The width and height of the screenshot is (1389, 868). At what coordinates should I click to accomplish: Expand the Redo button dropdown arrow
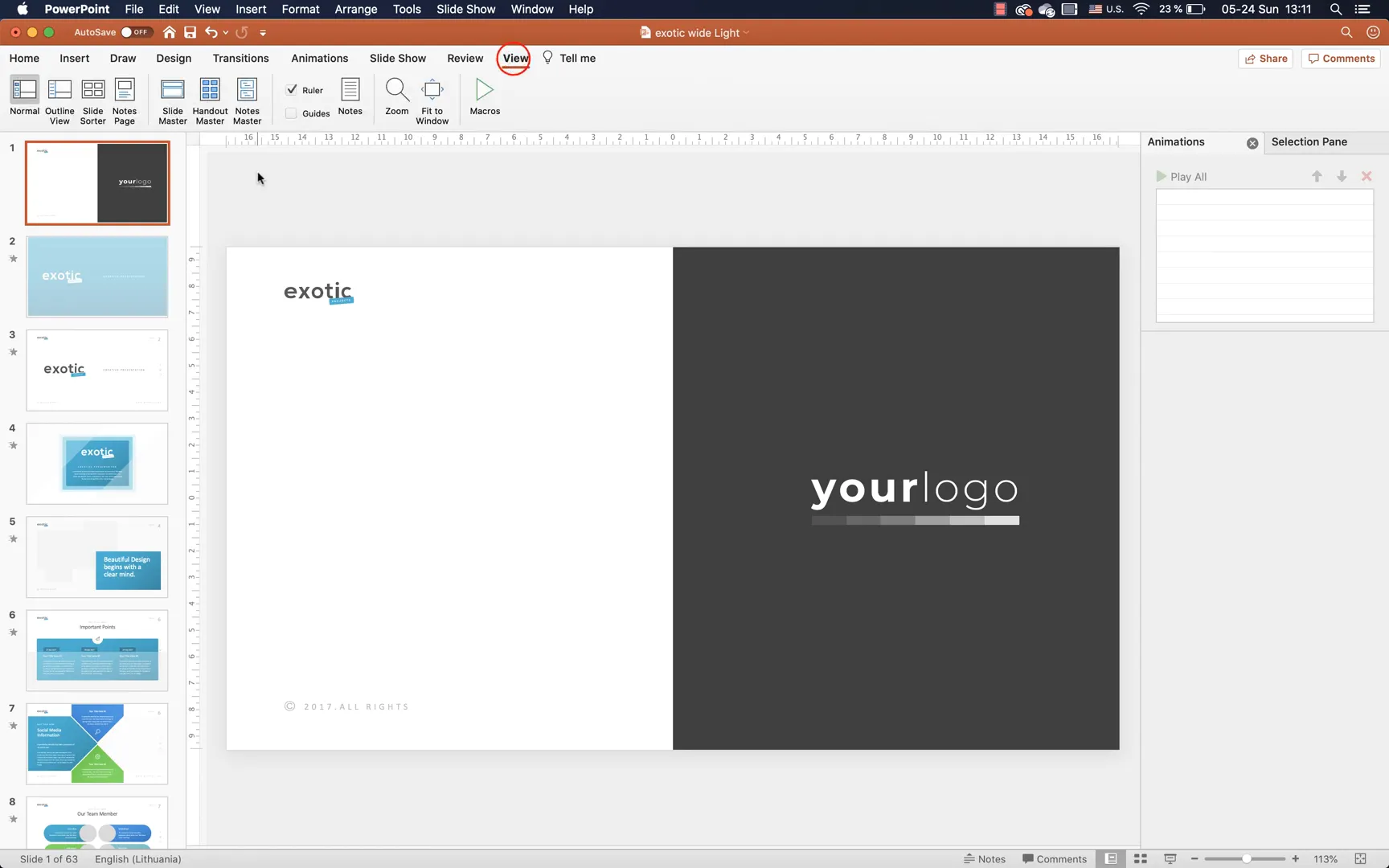pyautogui.click(x=226, y=33)
